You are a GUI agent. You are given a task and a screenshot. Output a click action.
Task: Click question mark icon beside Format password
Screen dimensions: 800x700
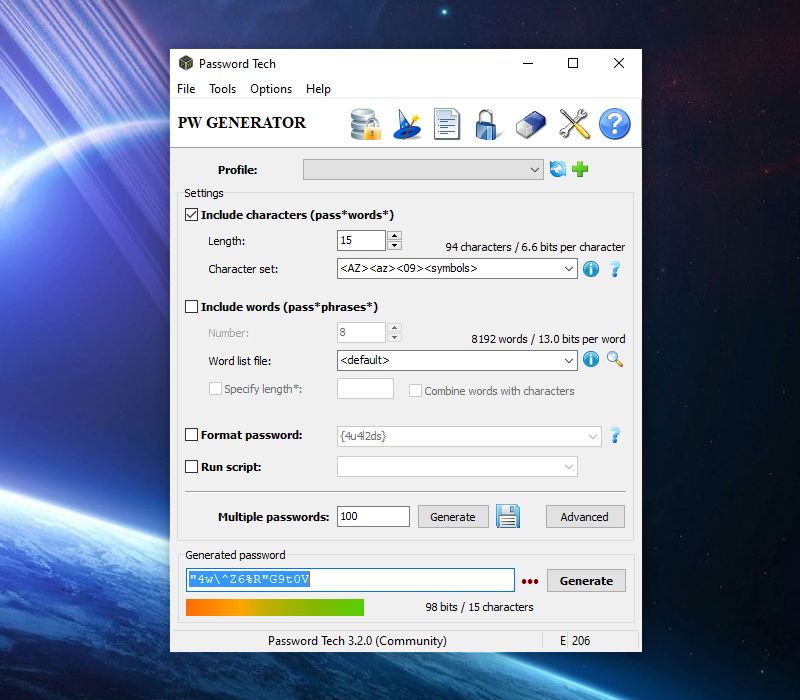click(x=615, y=436)
